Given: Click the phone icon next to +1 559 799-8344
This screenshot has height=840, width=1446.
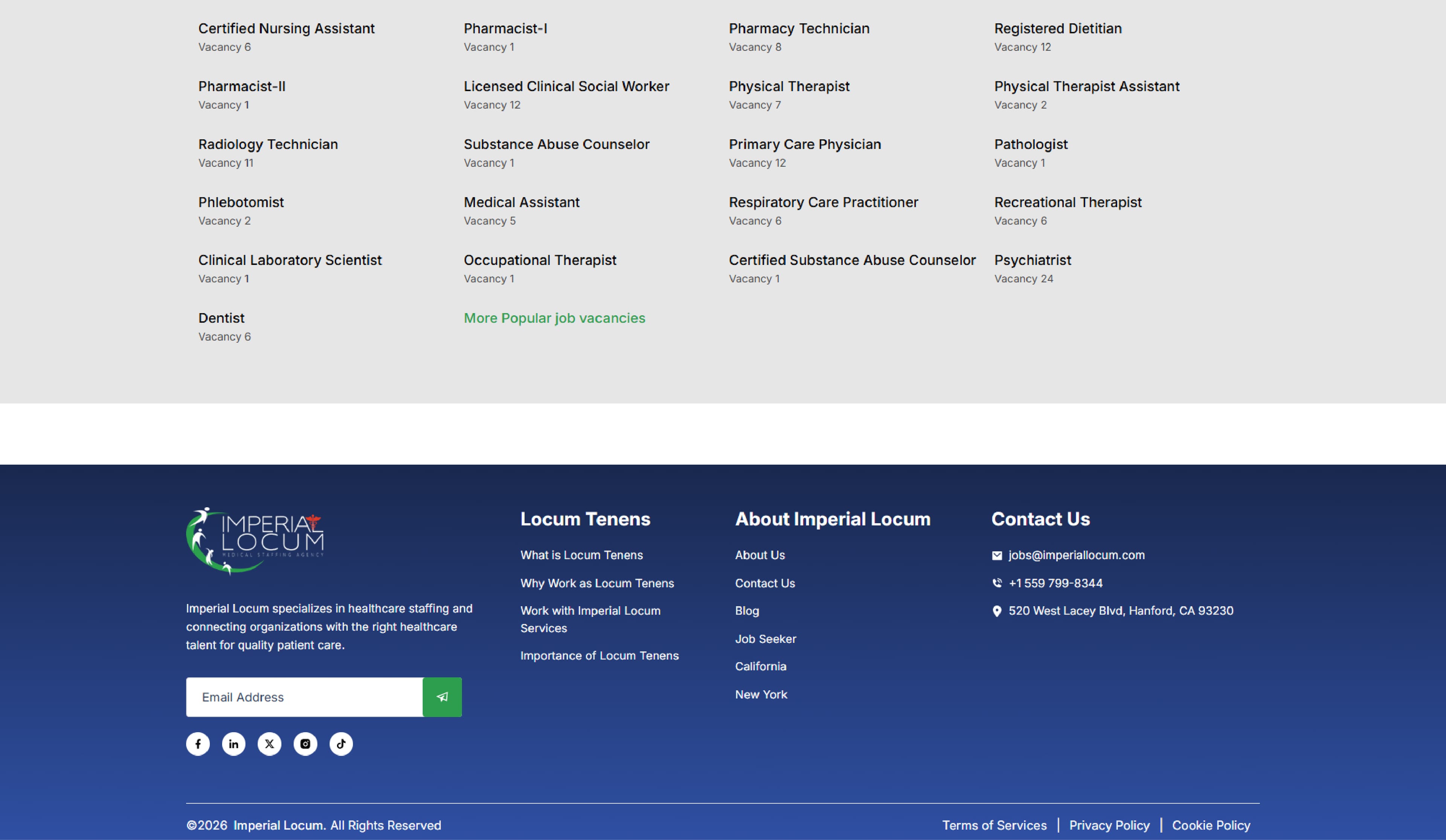Looking at the screenshot, I should pos(997,583).
